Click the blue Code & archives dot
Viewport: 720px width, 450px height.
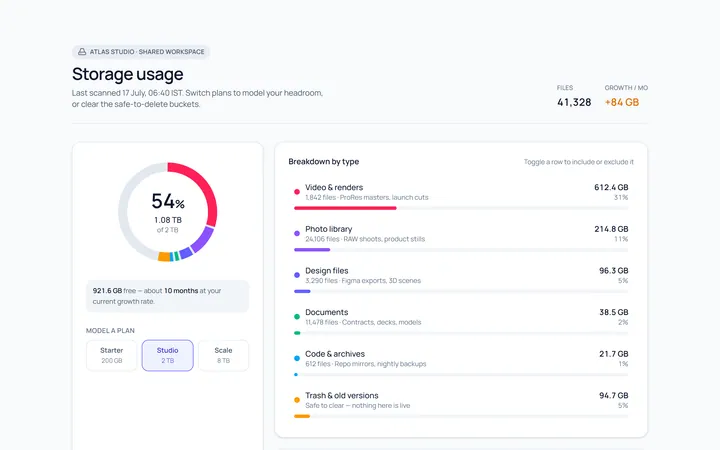point(297,358)
